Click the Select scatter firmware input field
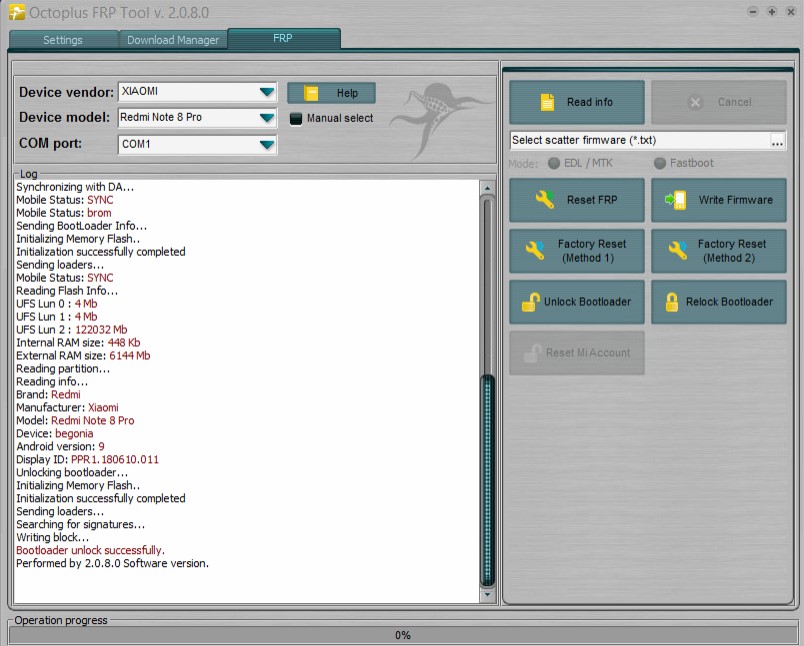 [x=640, y=140]
